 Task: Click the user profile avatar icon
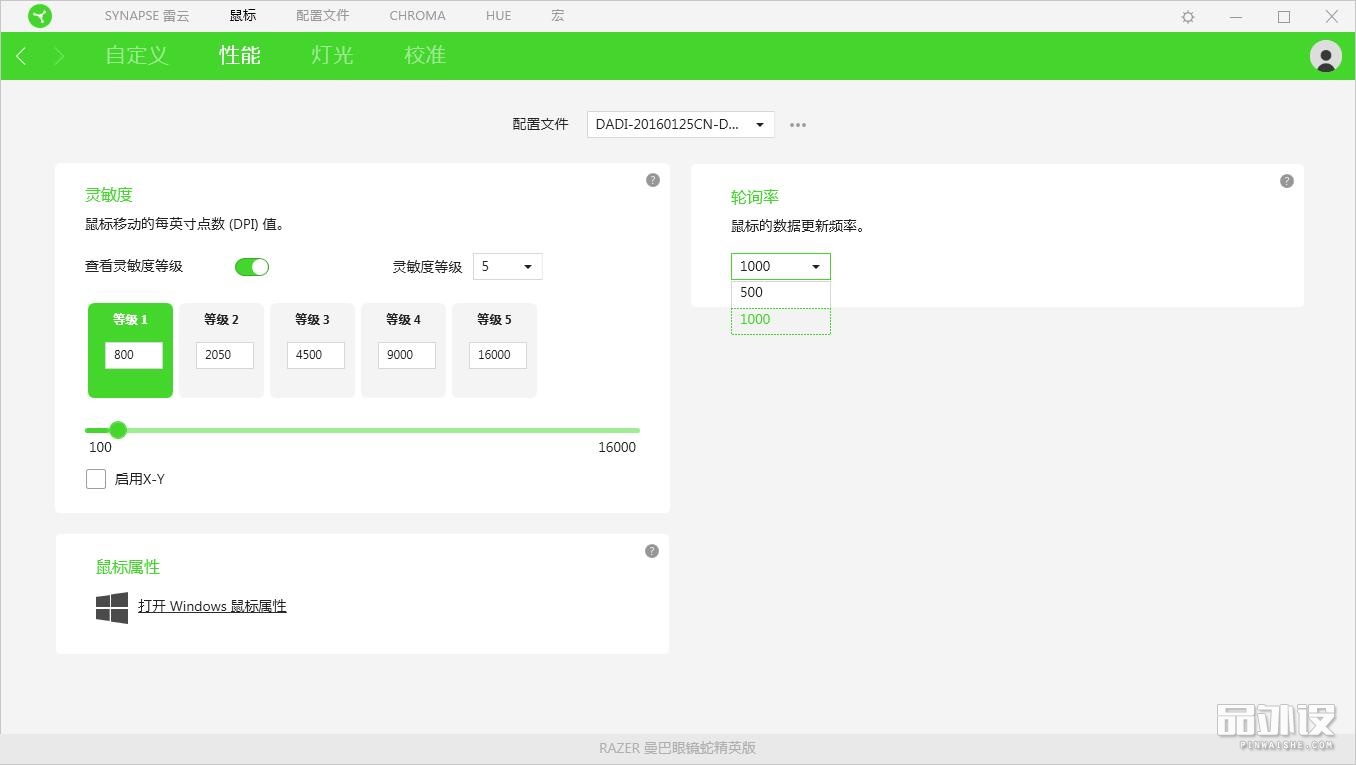pyautogui.click(x=1325, y=56)
